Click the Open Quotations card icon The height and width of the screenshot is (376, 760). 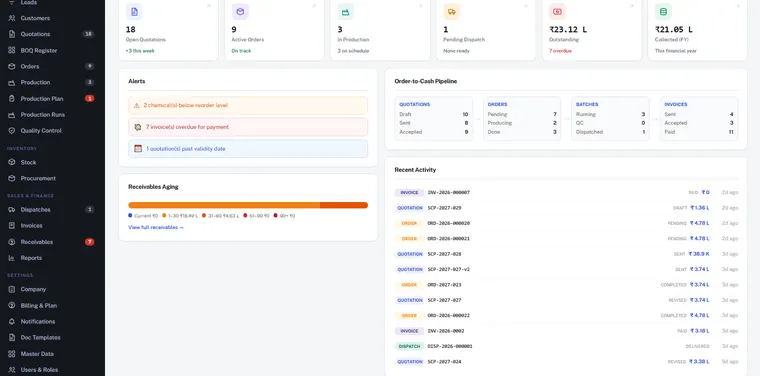[x=134, y=12]
